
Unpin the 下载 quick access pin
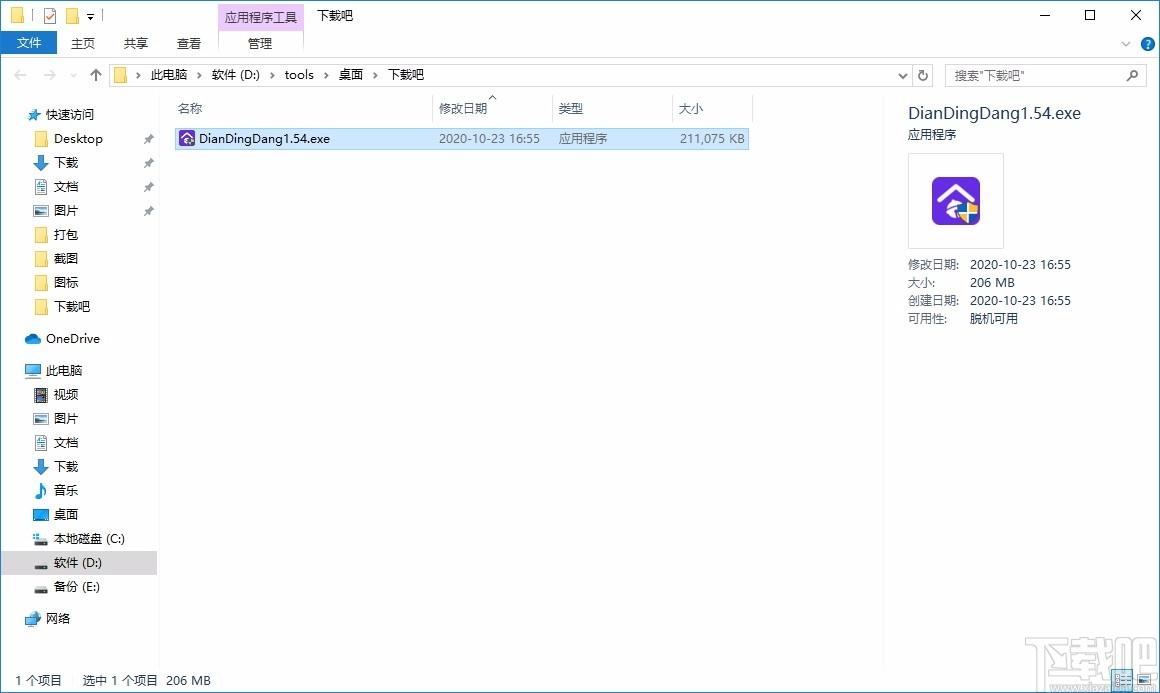tap(149, 163)
